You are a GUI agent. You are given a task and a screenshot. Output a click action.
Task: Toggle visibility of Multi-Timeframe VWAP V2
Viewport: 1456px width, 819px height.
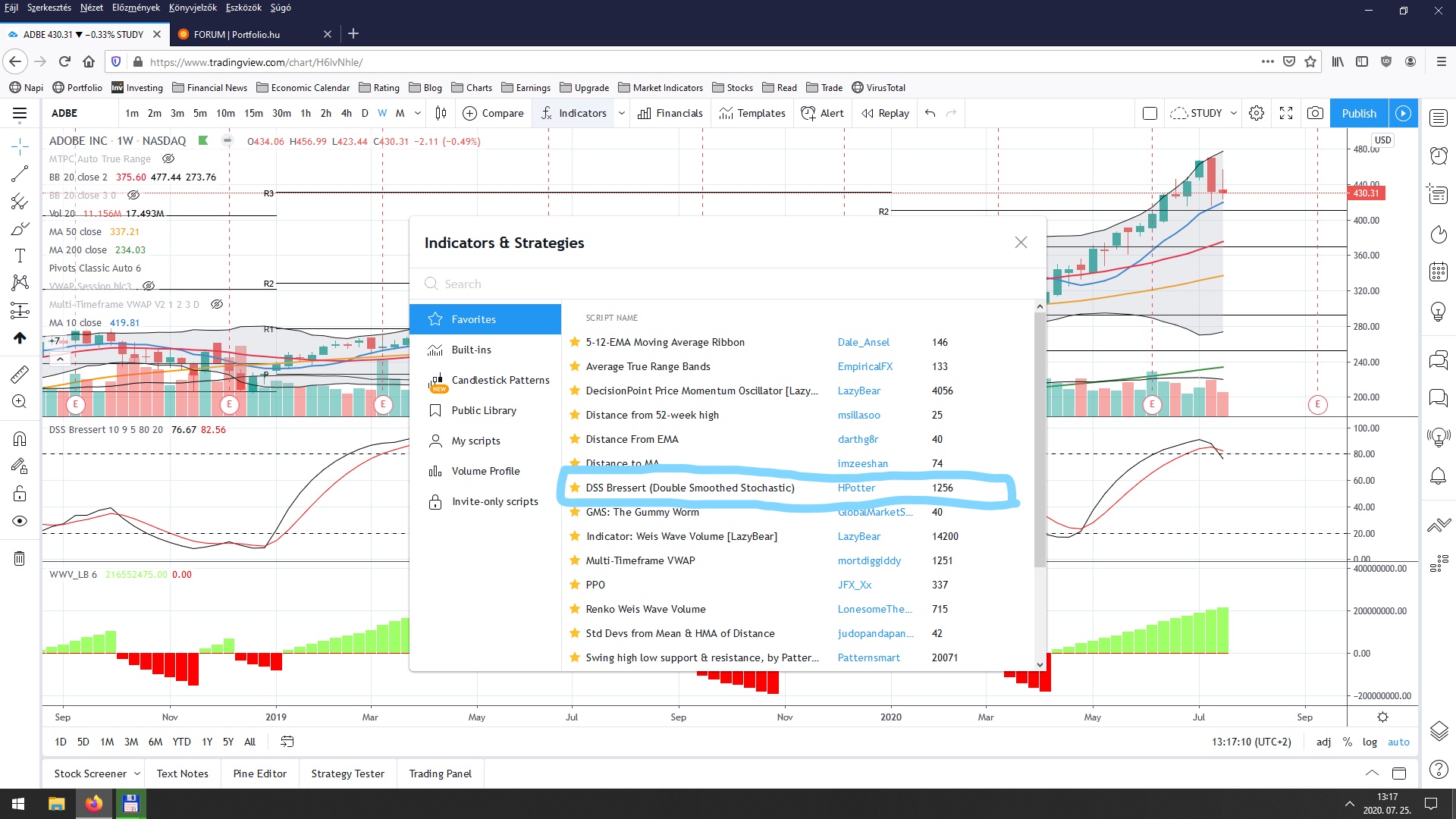217,305
